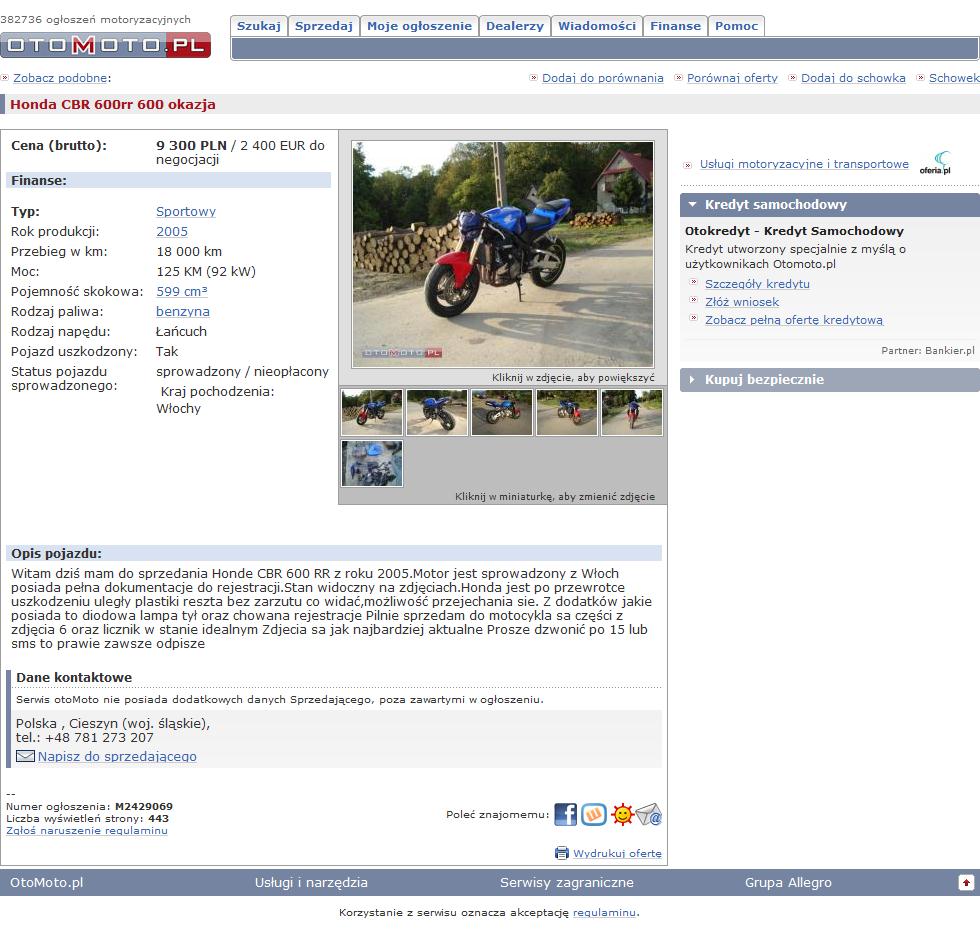Share the listing on Facebook

pyautogui.click(x=566, y=815)
